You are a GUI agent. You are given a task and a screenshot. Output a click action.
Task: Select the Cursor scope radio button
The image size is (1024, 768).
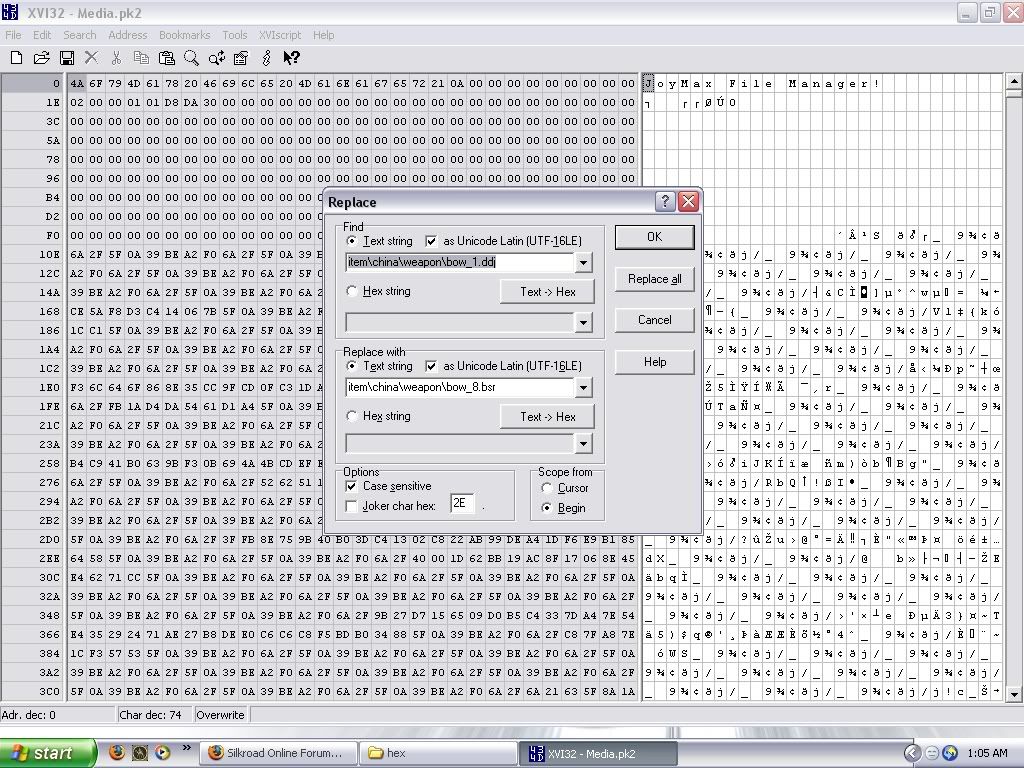coord(547,488)
